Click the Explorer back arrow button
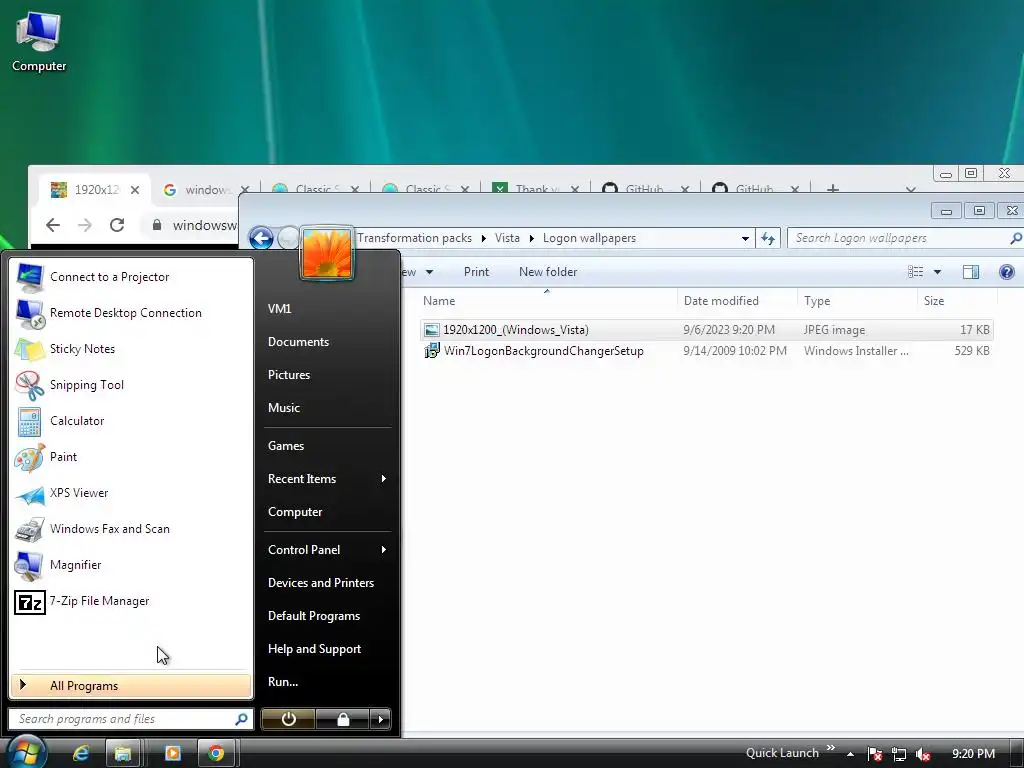The height and width of the screenshot is (768, 1024). [261, 238]
